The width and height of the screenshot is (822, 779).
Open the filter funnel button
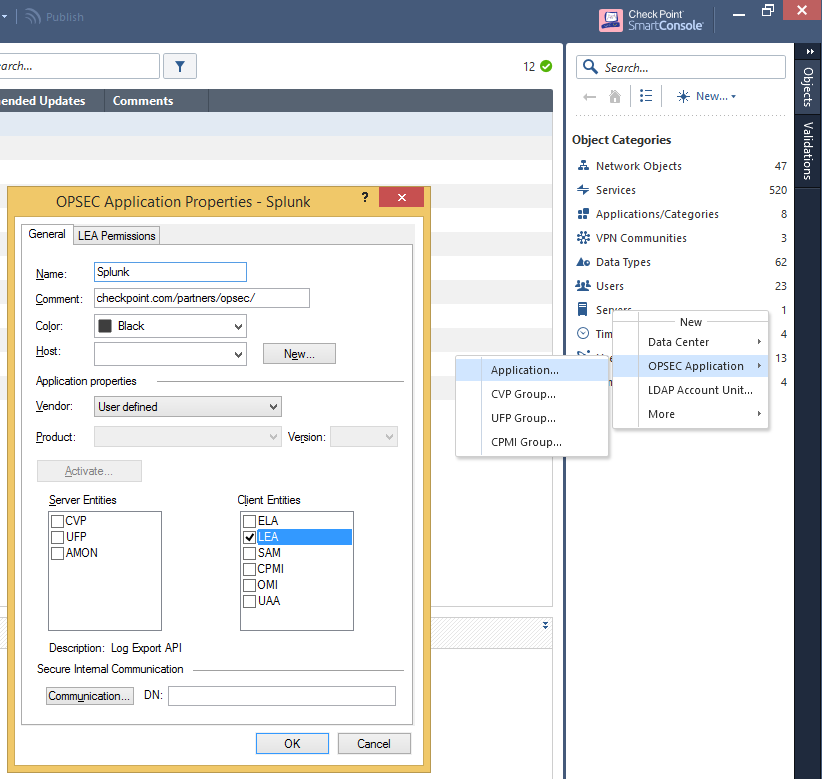pos(180,67)
